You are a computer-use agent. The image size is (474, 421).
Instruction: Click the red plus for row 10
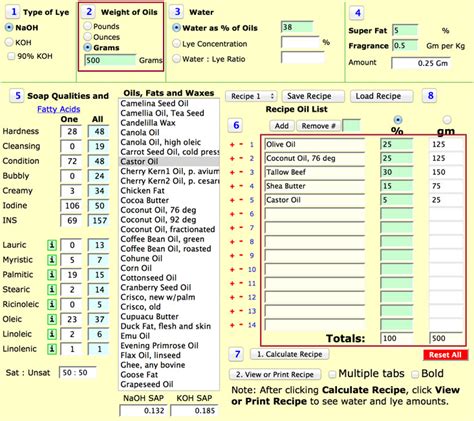click(232, 270)
